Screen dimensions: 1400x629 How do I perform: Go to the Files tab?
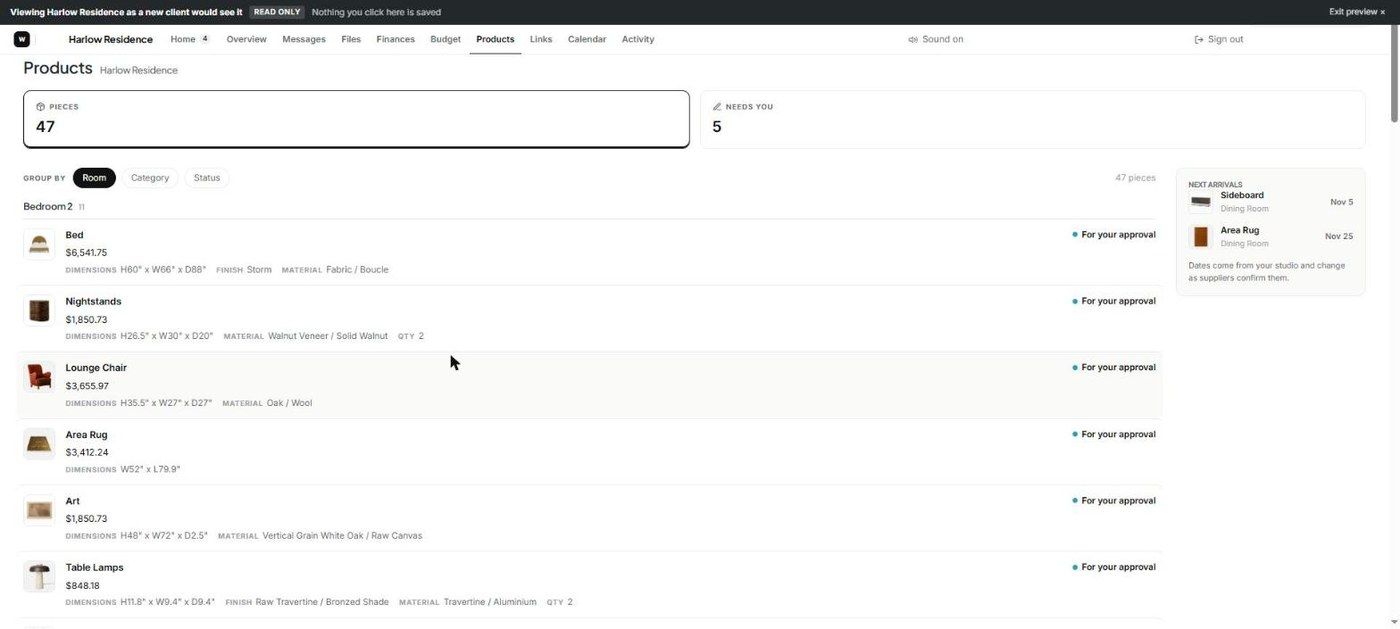click(x=351, y=39)
